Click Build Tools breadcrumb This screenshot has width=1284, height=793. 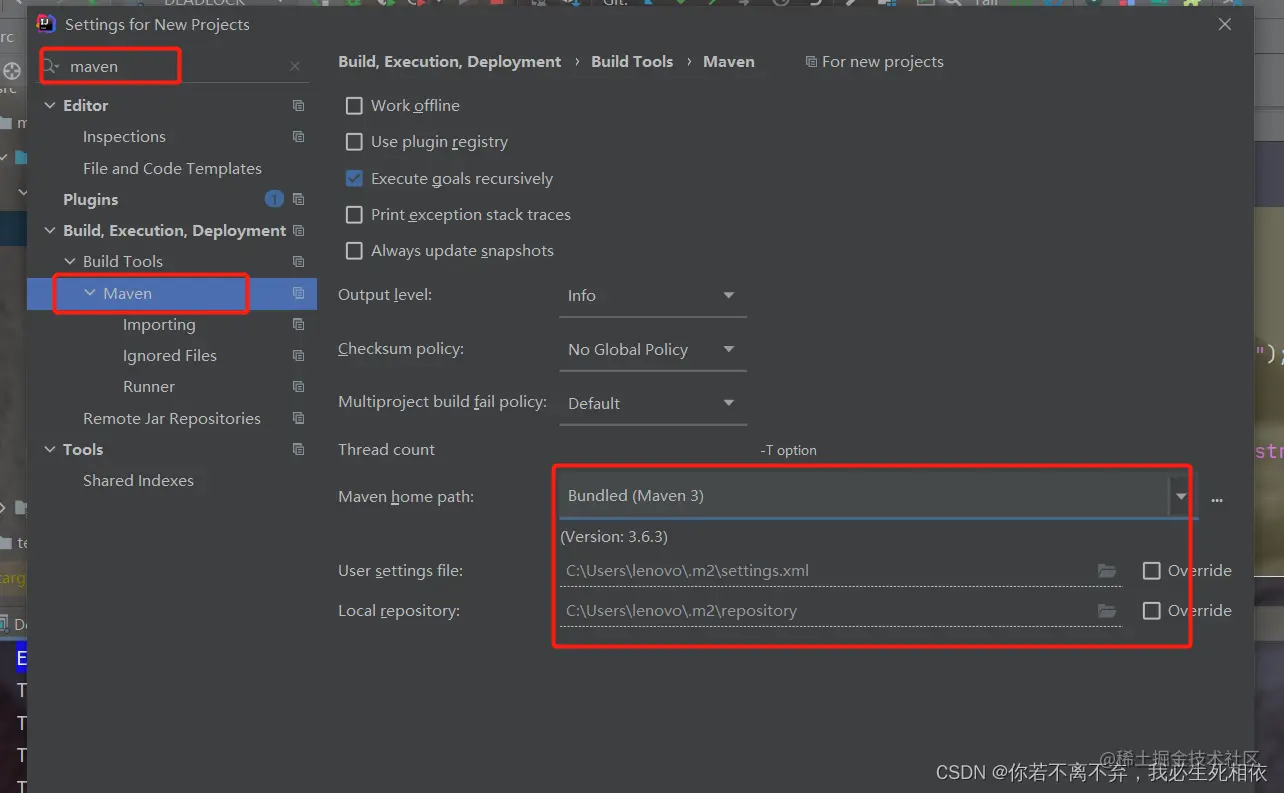click(x=632, y=62)
